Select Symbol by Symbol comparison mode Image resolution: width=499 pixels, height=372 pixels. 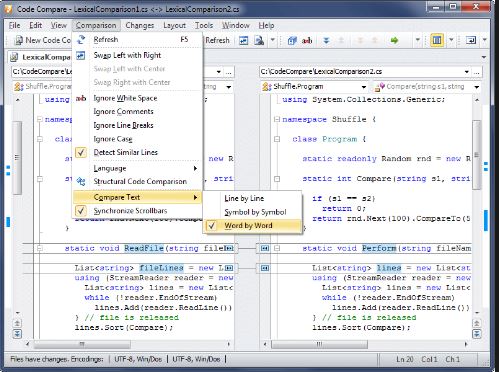[253, 212]
